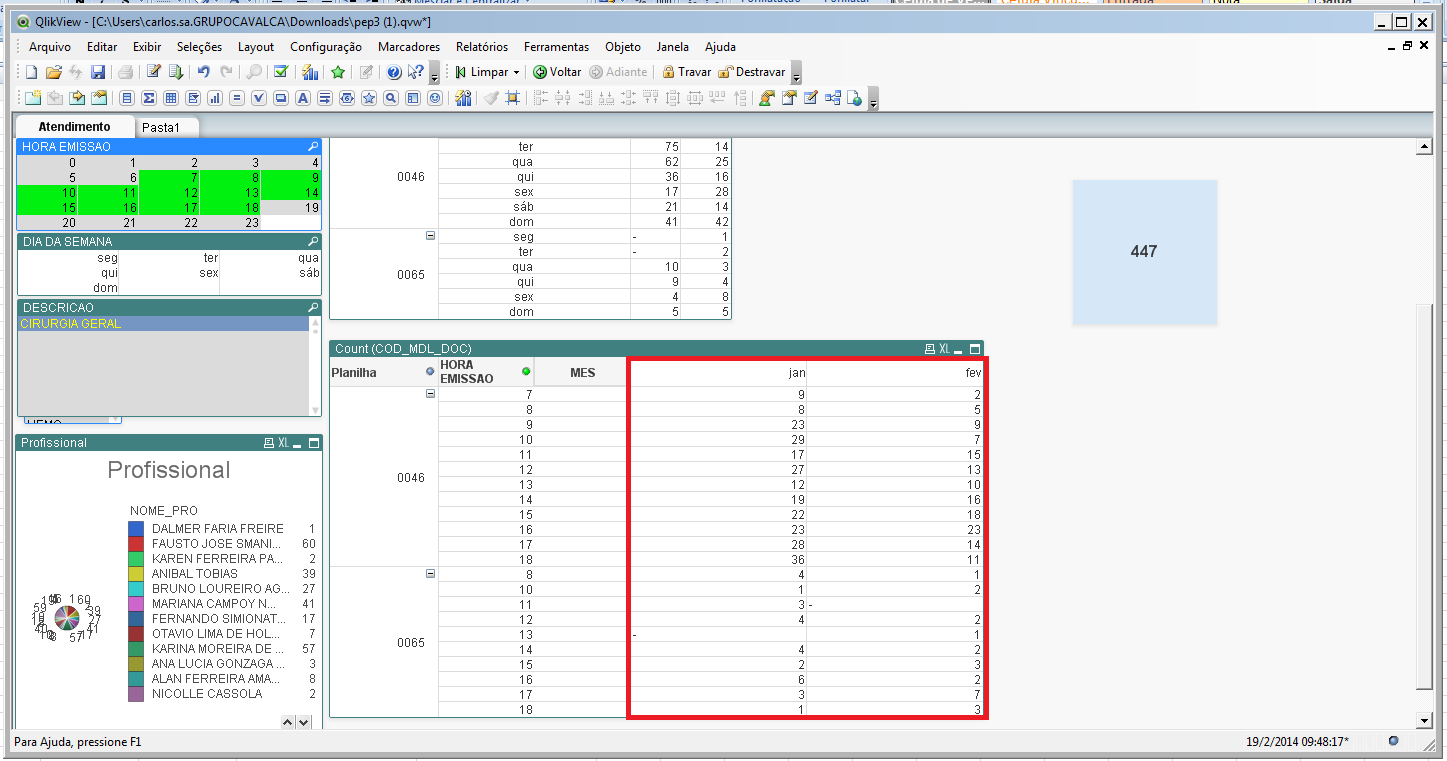Click the Help question mark icon
1447x761 pixels.
coord(394,72)
